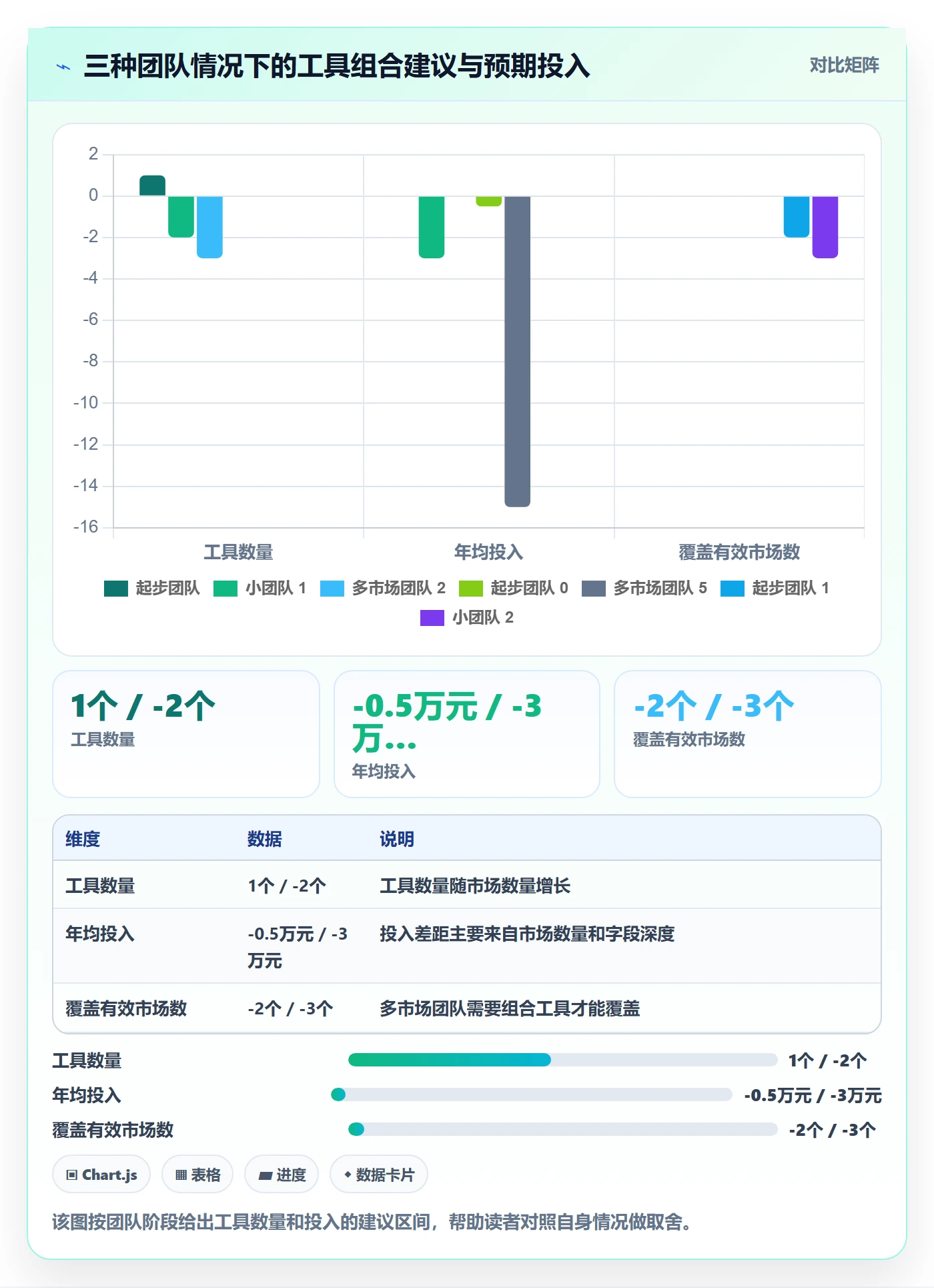
Task: Click the 数据 table column header
Action: coord(265,839)
